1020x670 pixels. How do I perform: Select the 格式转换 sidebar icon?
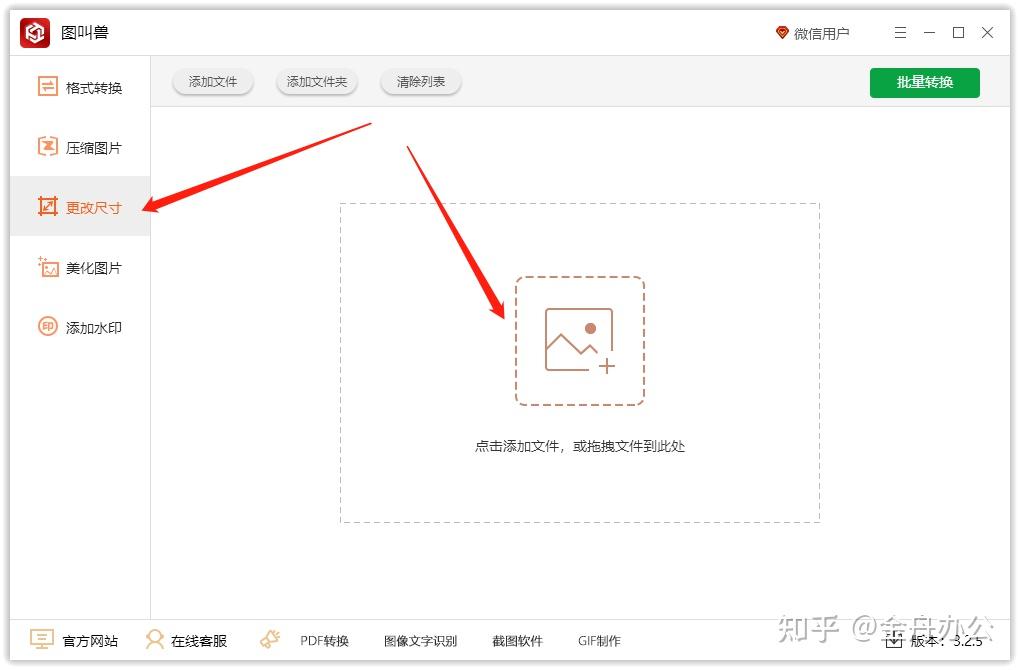click(x=47, y=87)
